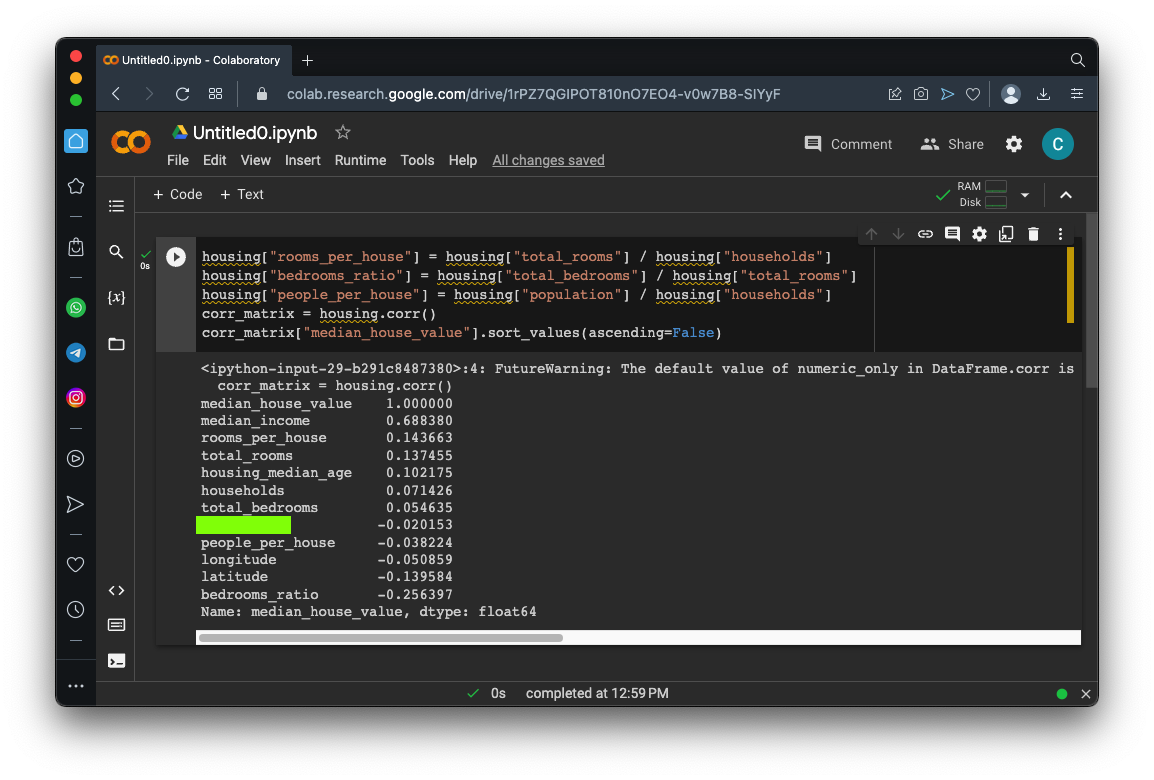
Task: Delete the current cell
Action: 1033,234
